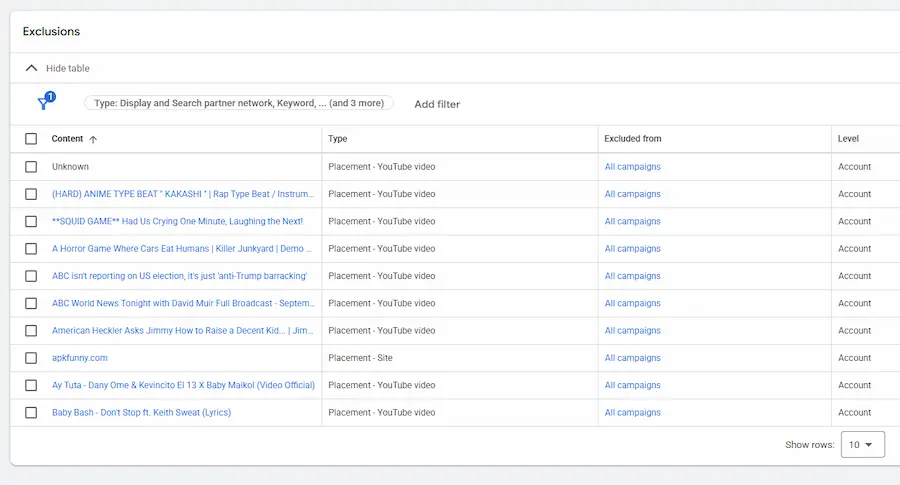
Task: Open the apkfunny.com placement link
Action: point(80,358)
